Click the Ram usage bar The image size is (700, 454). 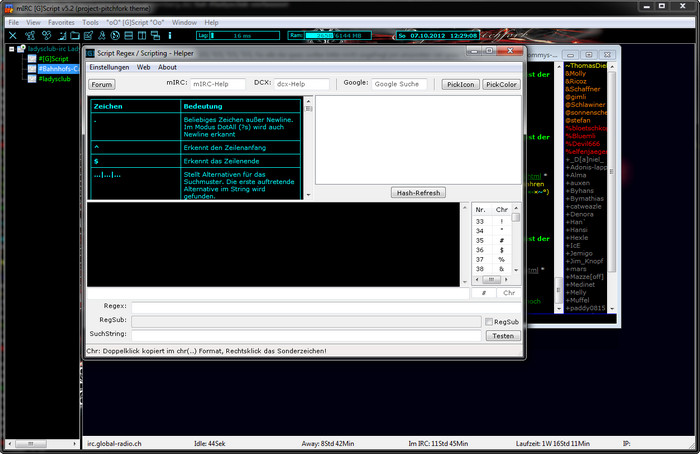point(330,35)
